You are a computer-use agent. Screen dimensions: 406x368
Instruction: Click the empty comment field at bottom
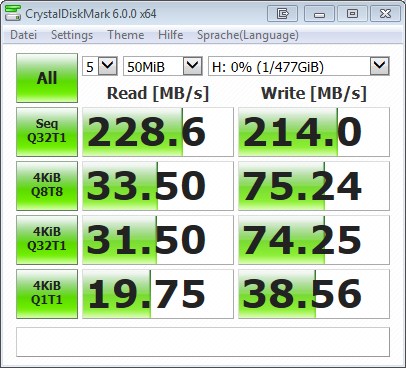tap(203, 342)
